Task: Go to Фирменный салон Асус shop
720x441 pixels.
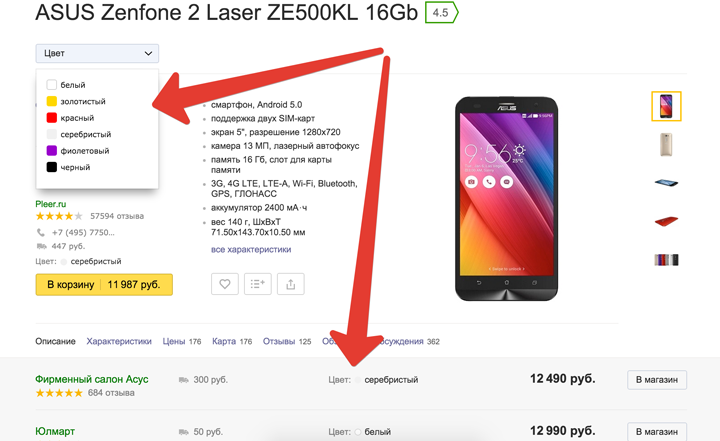Action: pos(657,380)
